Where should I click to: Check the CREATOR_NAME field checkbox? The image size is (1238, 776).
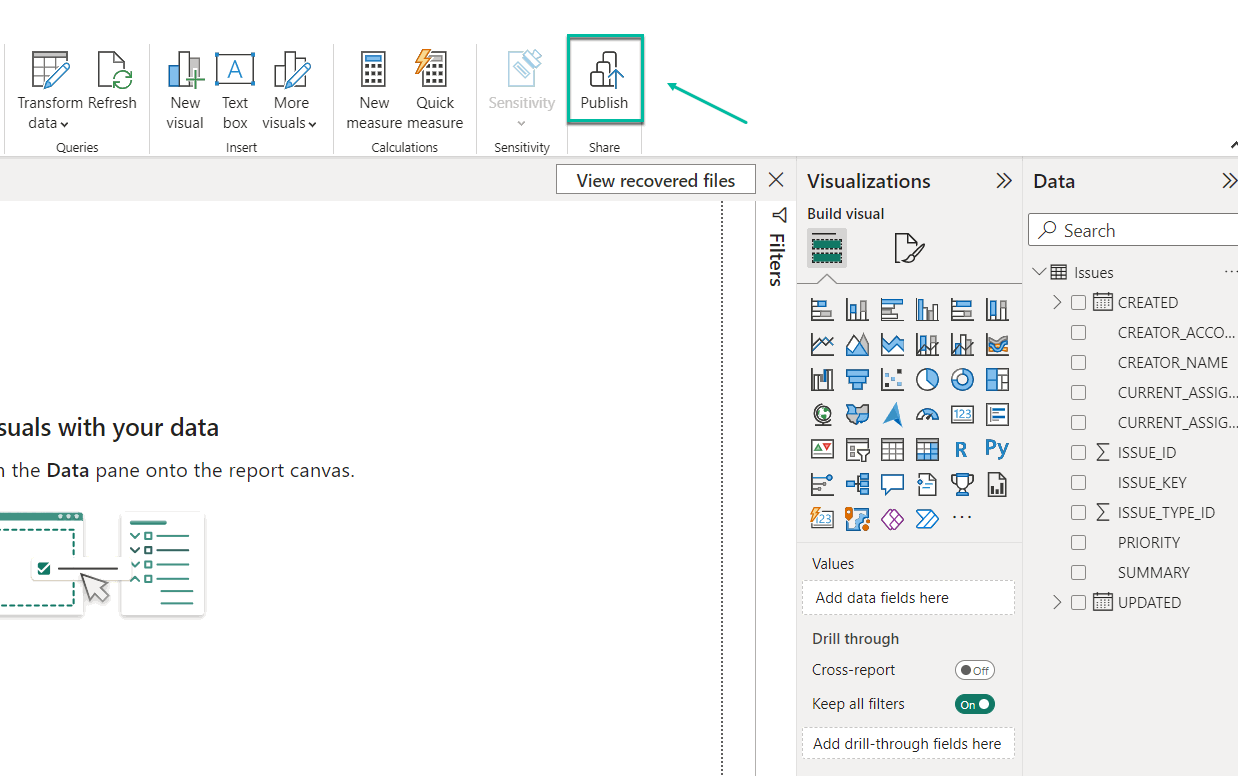point(1078,362)
